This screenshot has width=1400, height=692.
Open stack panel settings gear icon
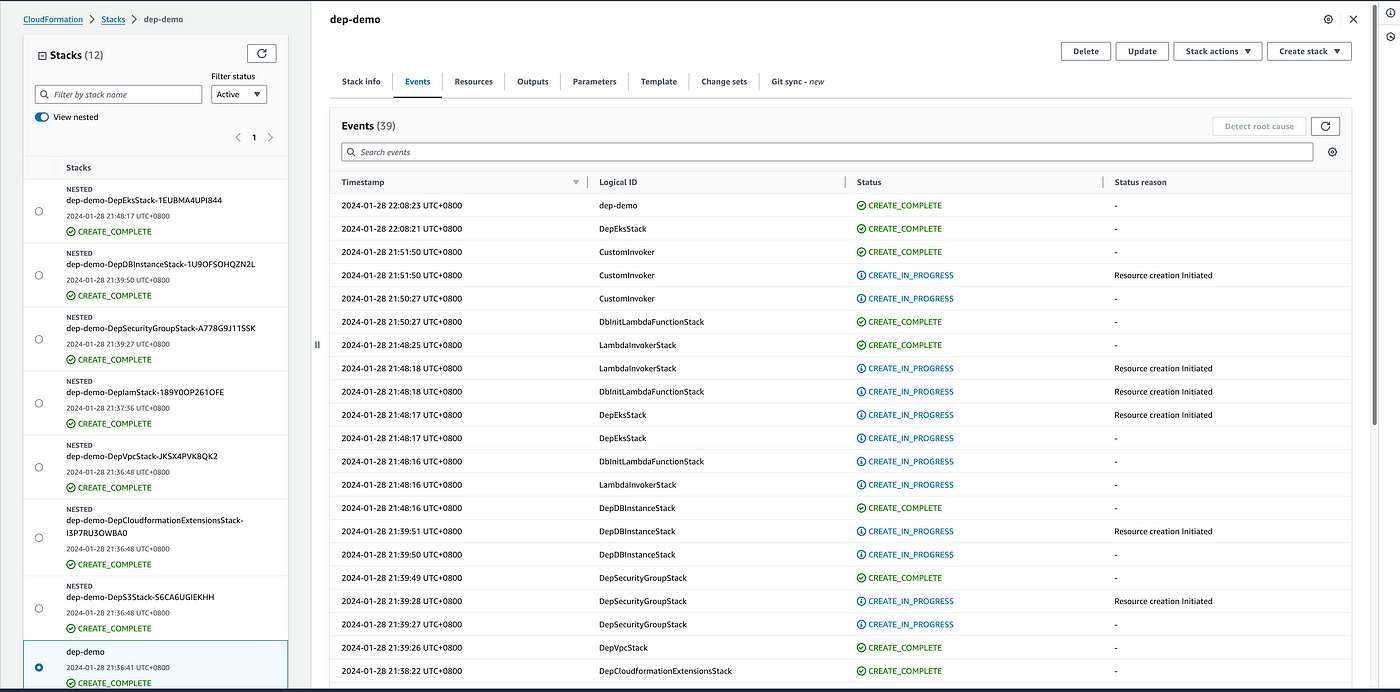pyautogui.click(x=1328, y=19)
